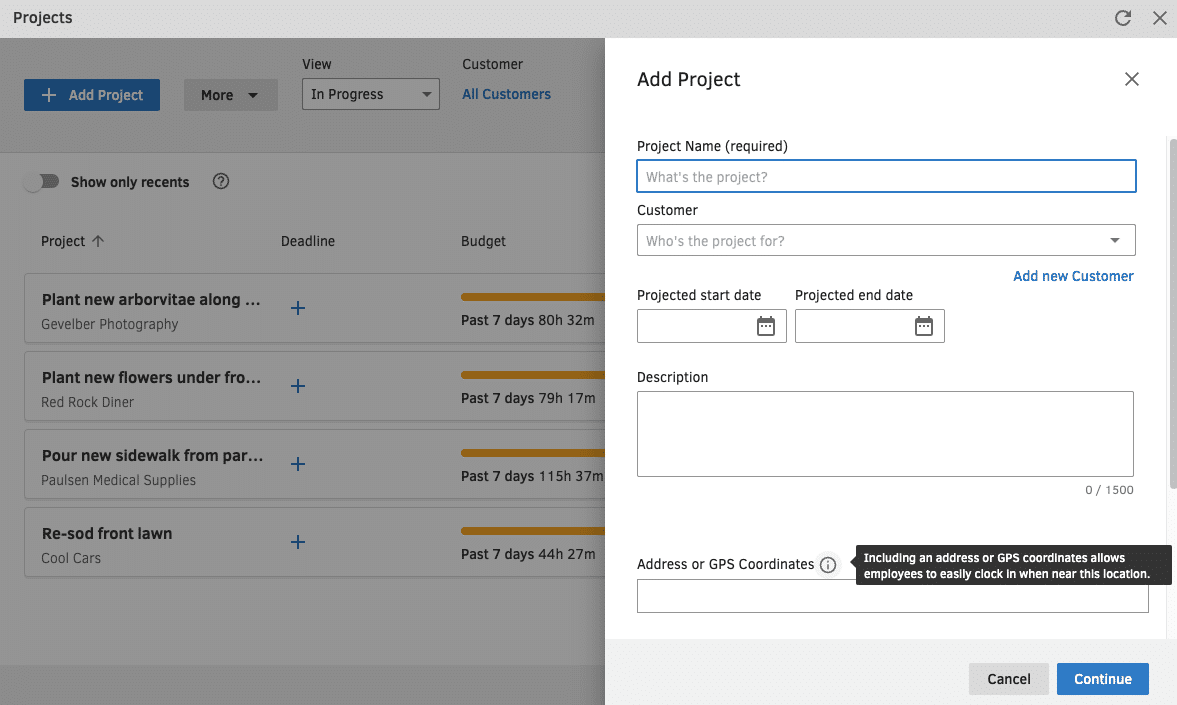1177x705 pixels.
Task: Click the Cancel button
Action: (1008, 679)
